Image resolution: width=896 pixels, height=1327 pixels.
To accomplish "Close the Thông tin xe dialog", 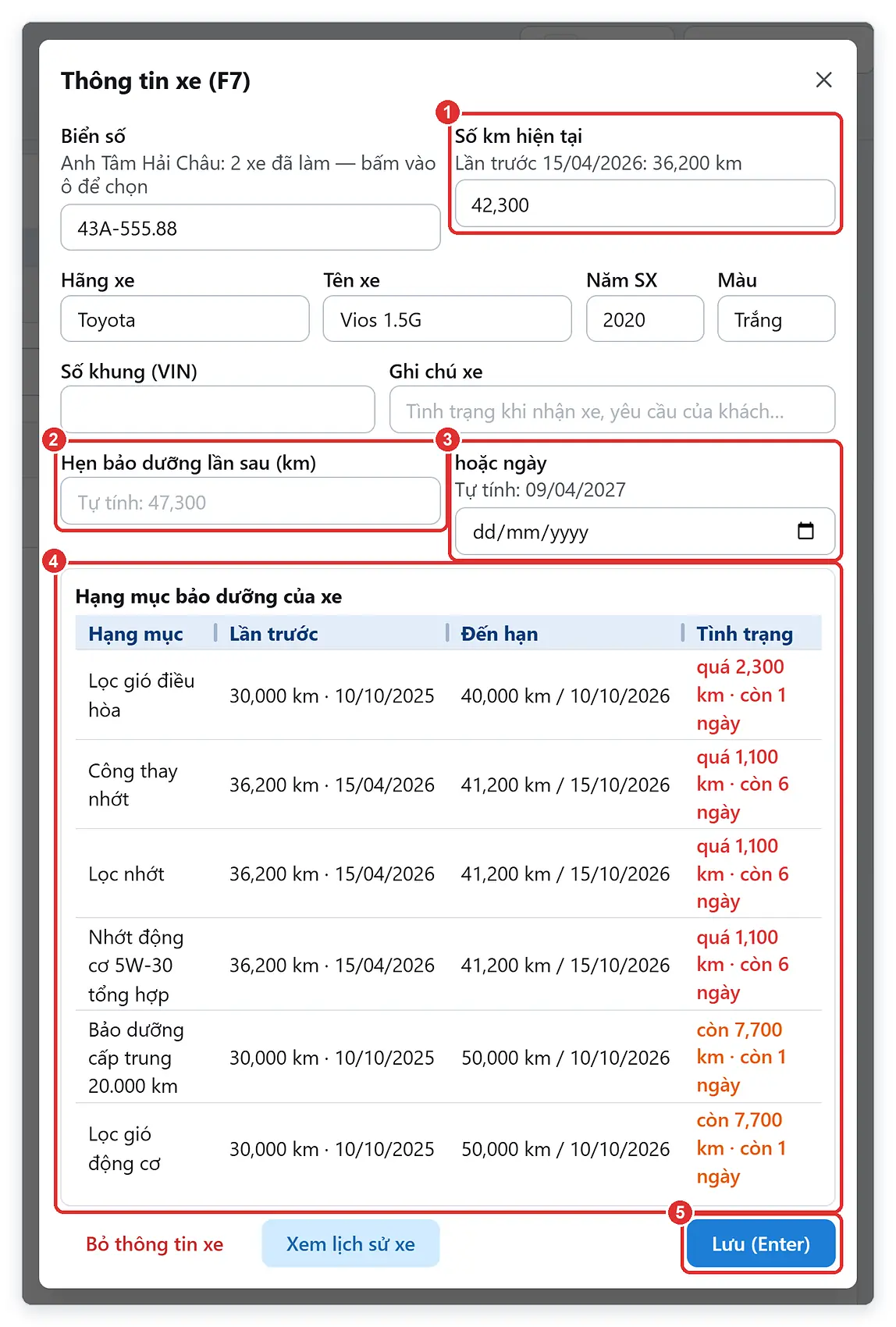I will [823, 80].
